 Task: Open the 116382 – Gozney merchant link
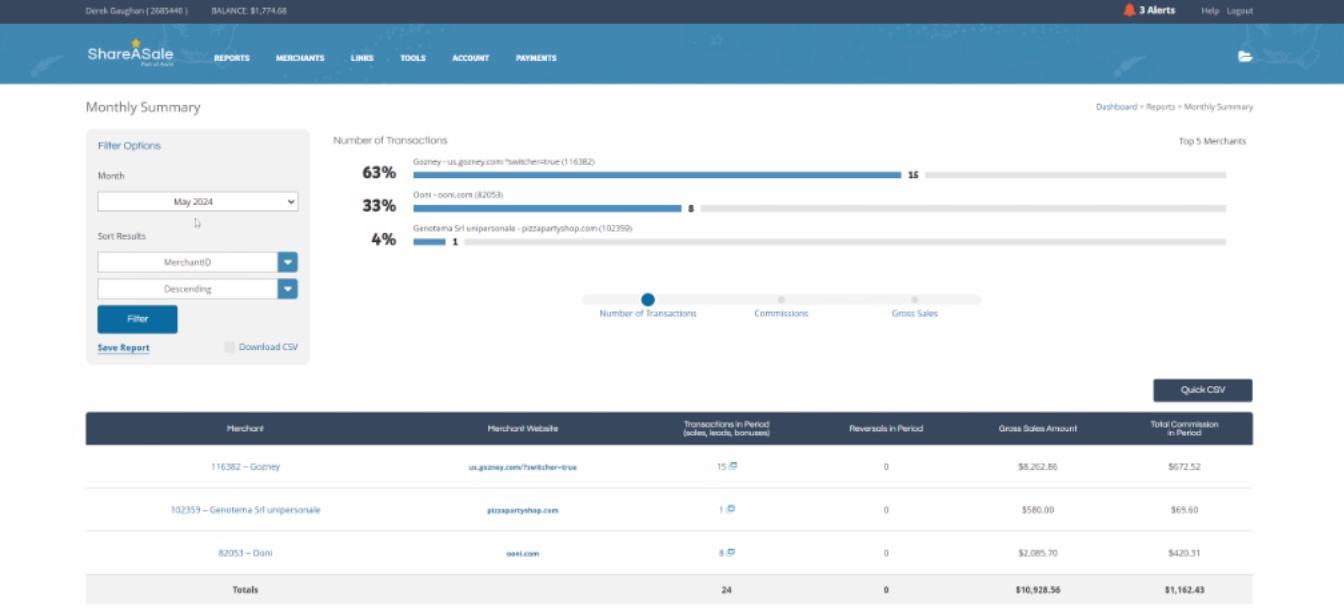(245, 467)
